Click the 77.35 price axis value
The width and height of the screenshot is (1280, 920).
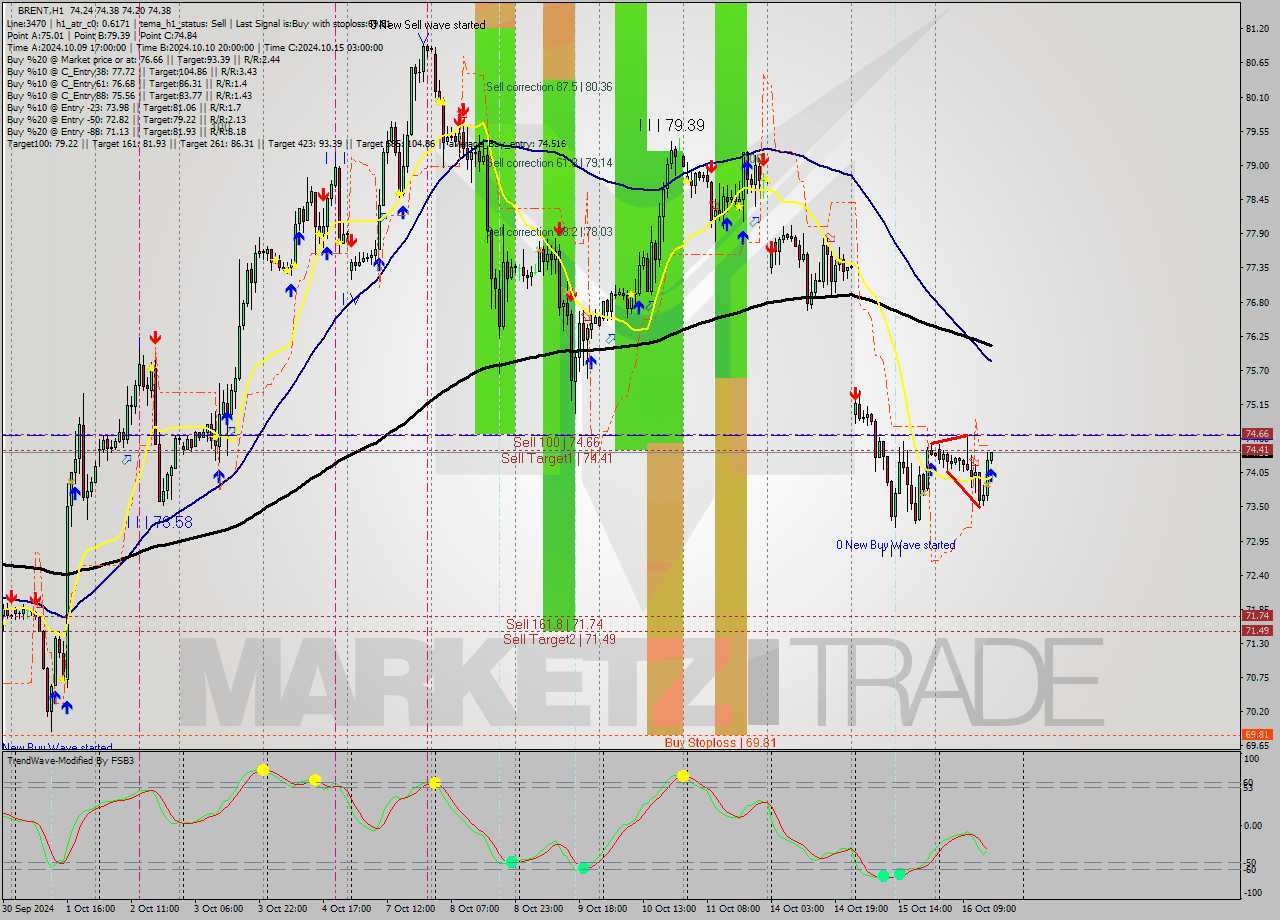tap(1257, 268)
